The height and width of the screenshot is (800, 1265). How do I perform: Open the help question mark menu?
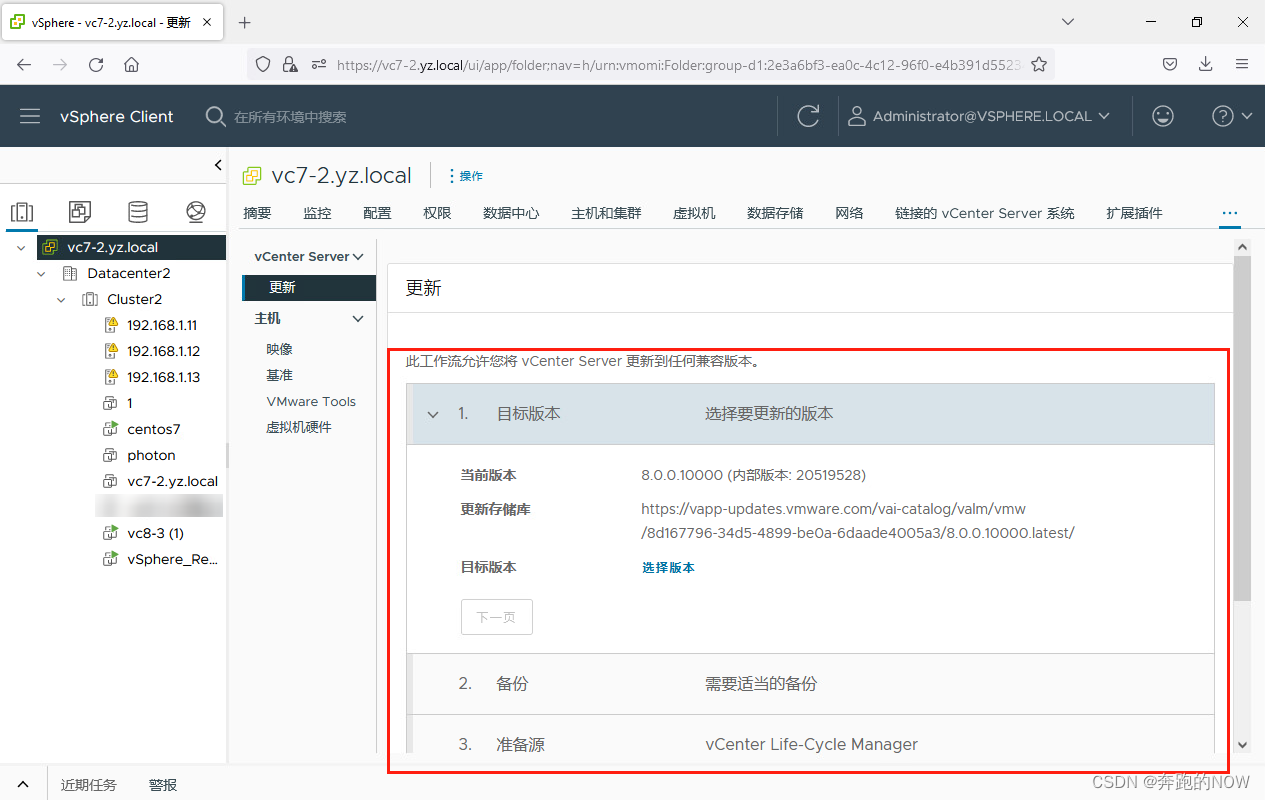[1232, 116]
